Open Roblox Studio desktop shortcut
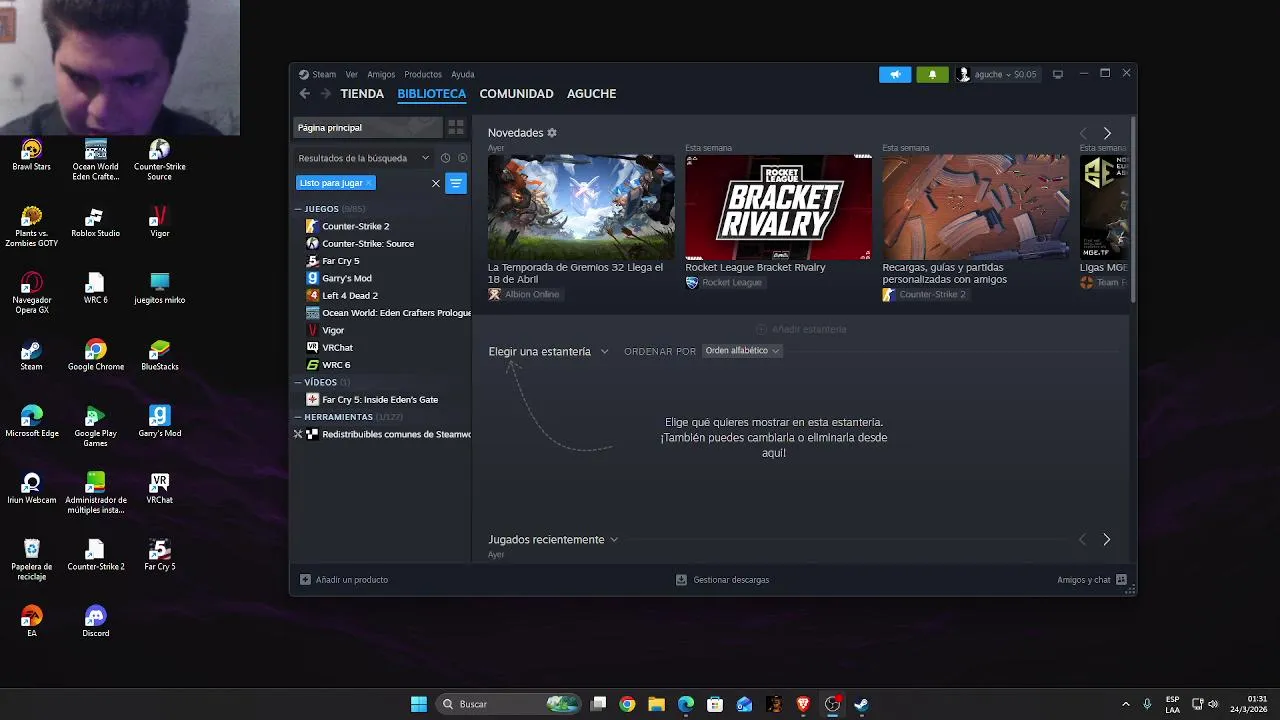1280x720 pixels. coord(95,222)
